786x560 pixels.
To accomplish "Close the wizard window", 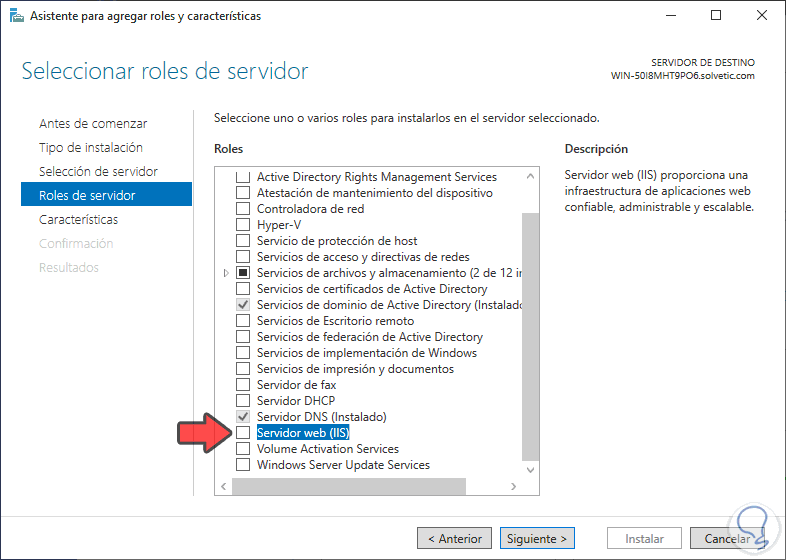I will [x=761, y=16].
